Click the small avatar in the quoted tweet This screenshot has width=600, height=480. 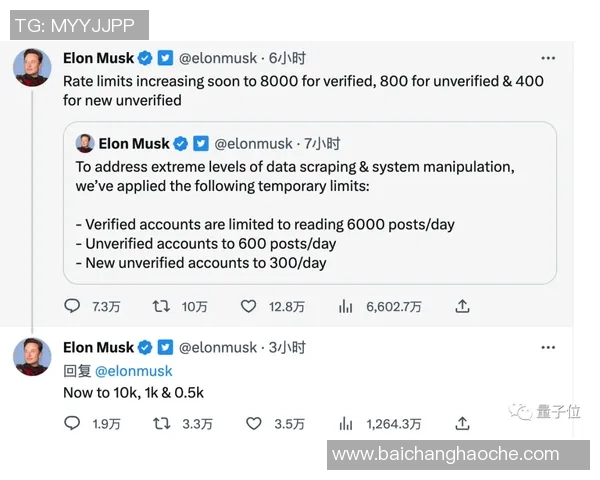[85, 143]
